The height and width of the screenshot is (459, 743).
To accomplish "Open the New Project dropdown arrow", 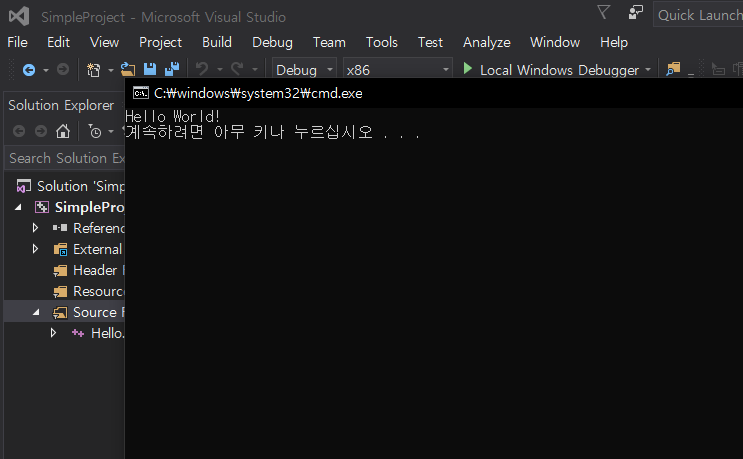I will pos(111,70).
